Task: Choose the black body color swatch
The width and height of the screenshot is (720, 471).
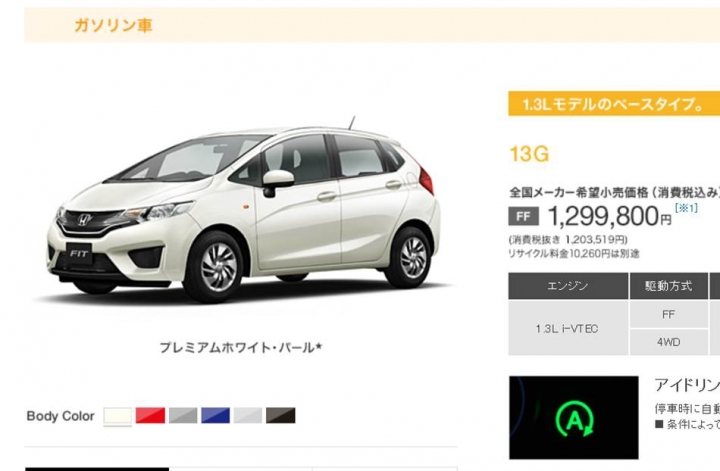Action: click(x=281, y=415)
